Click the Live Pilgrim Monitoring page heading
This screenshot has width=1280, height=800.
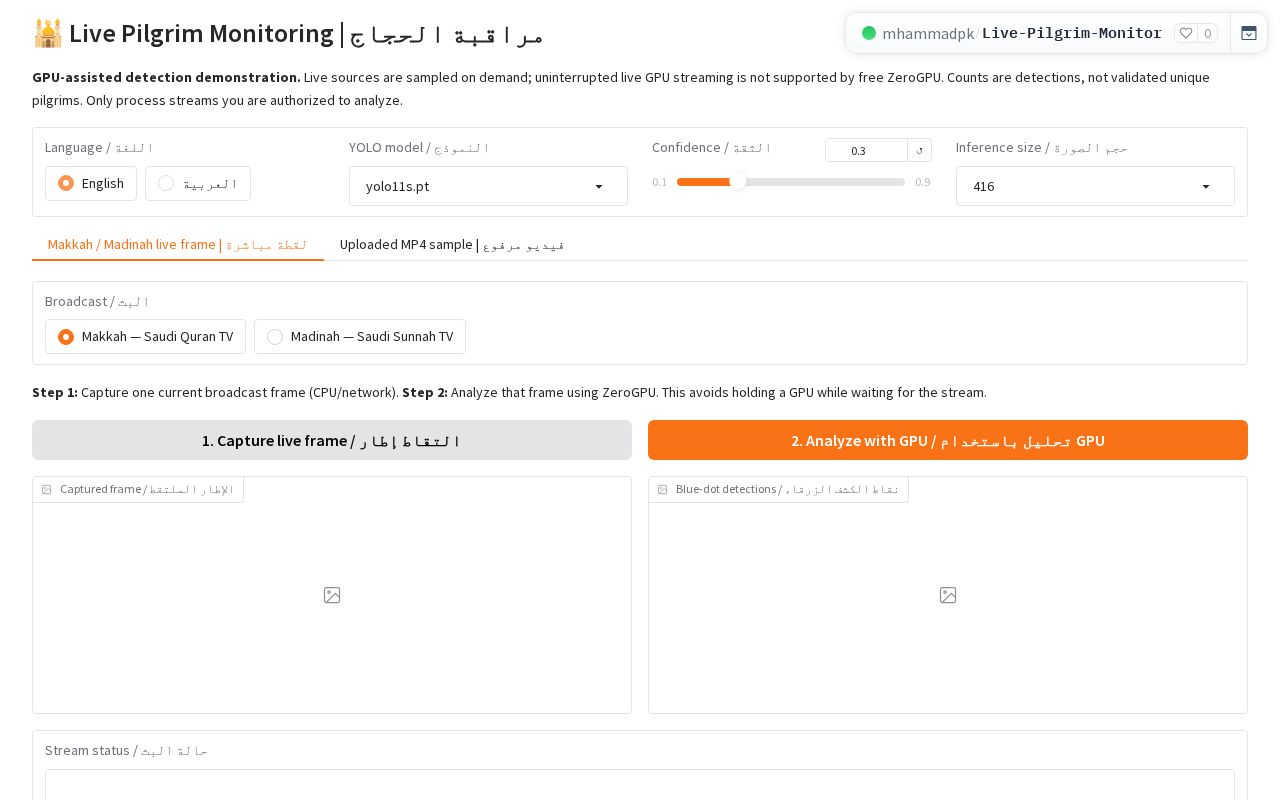tap(288, 33)
